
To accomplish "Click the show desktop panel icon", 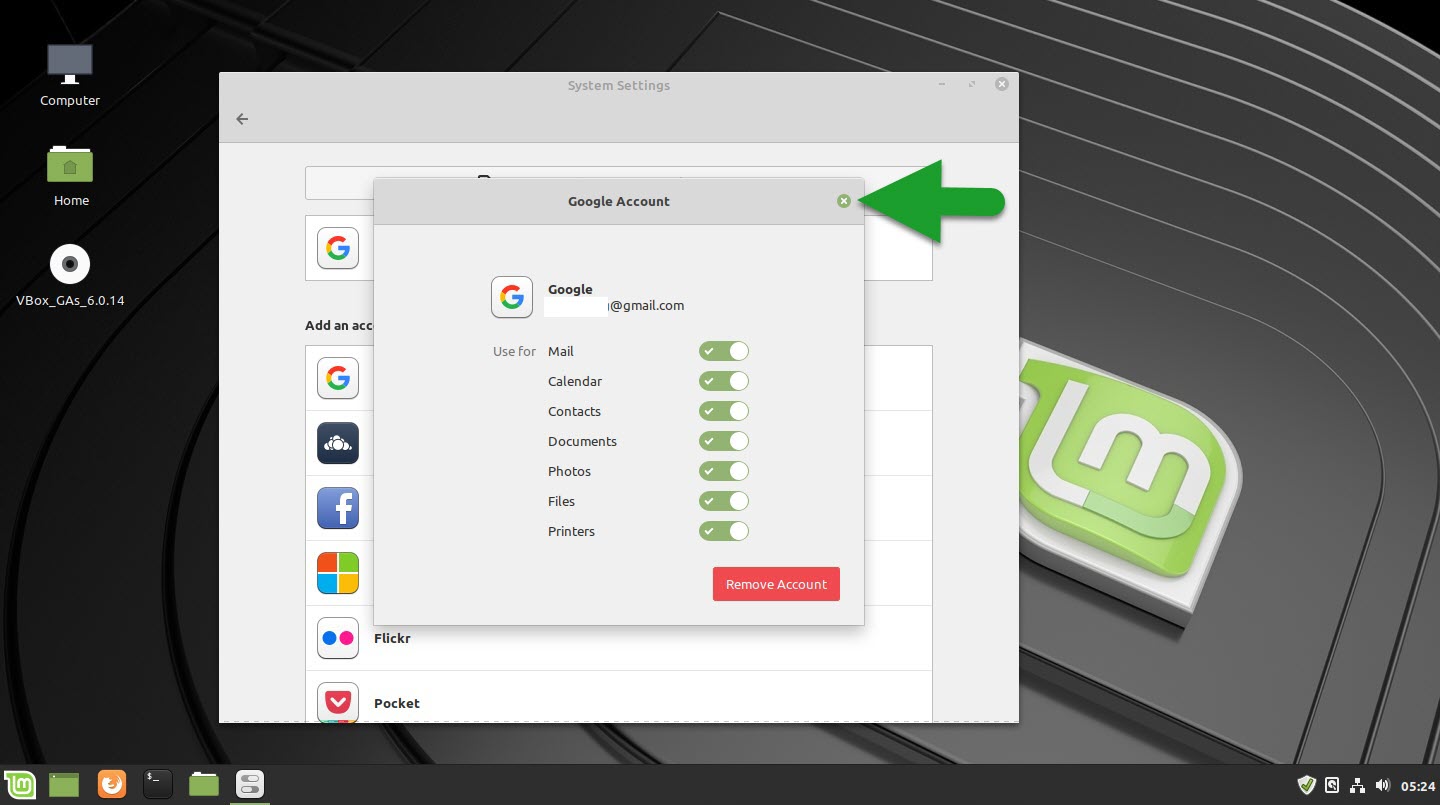I will [64, 784].
